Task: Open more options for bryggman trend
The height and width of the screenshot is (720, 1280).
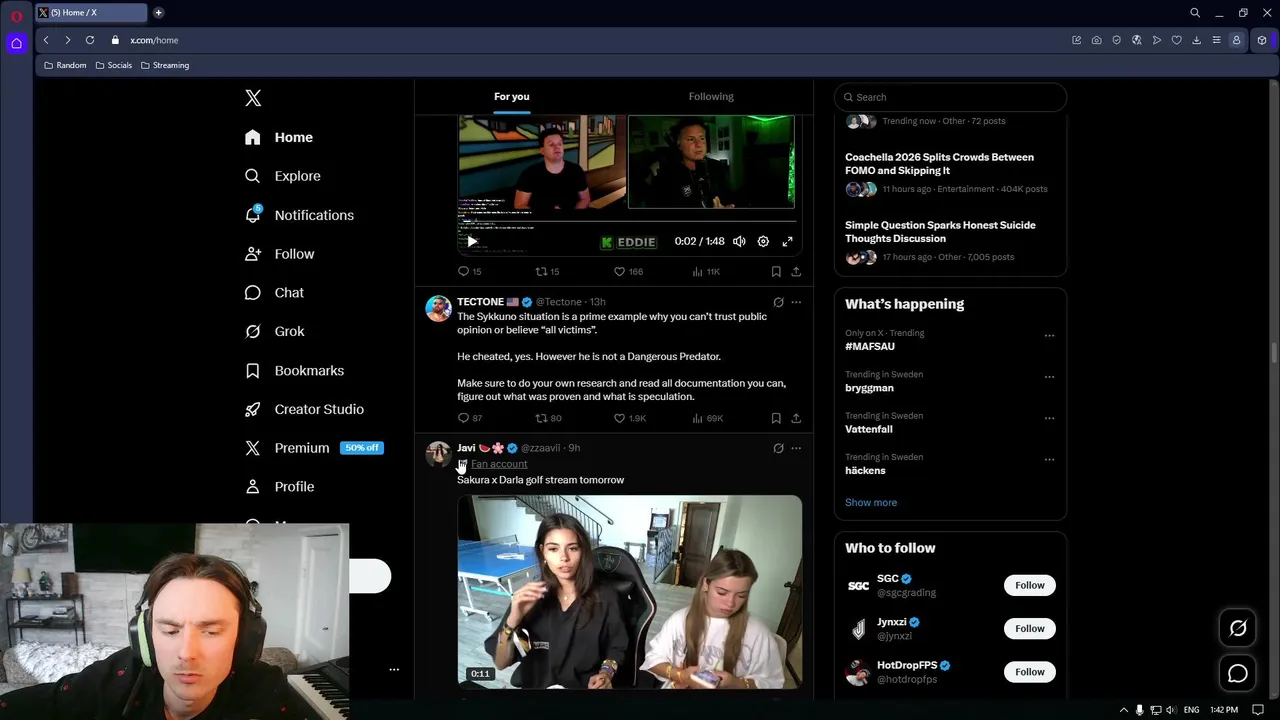Action: pyautogui.click(x=1049, y=377)
